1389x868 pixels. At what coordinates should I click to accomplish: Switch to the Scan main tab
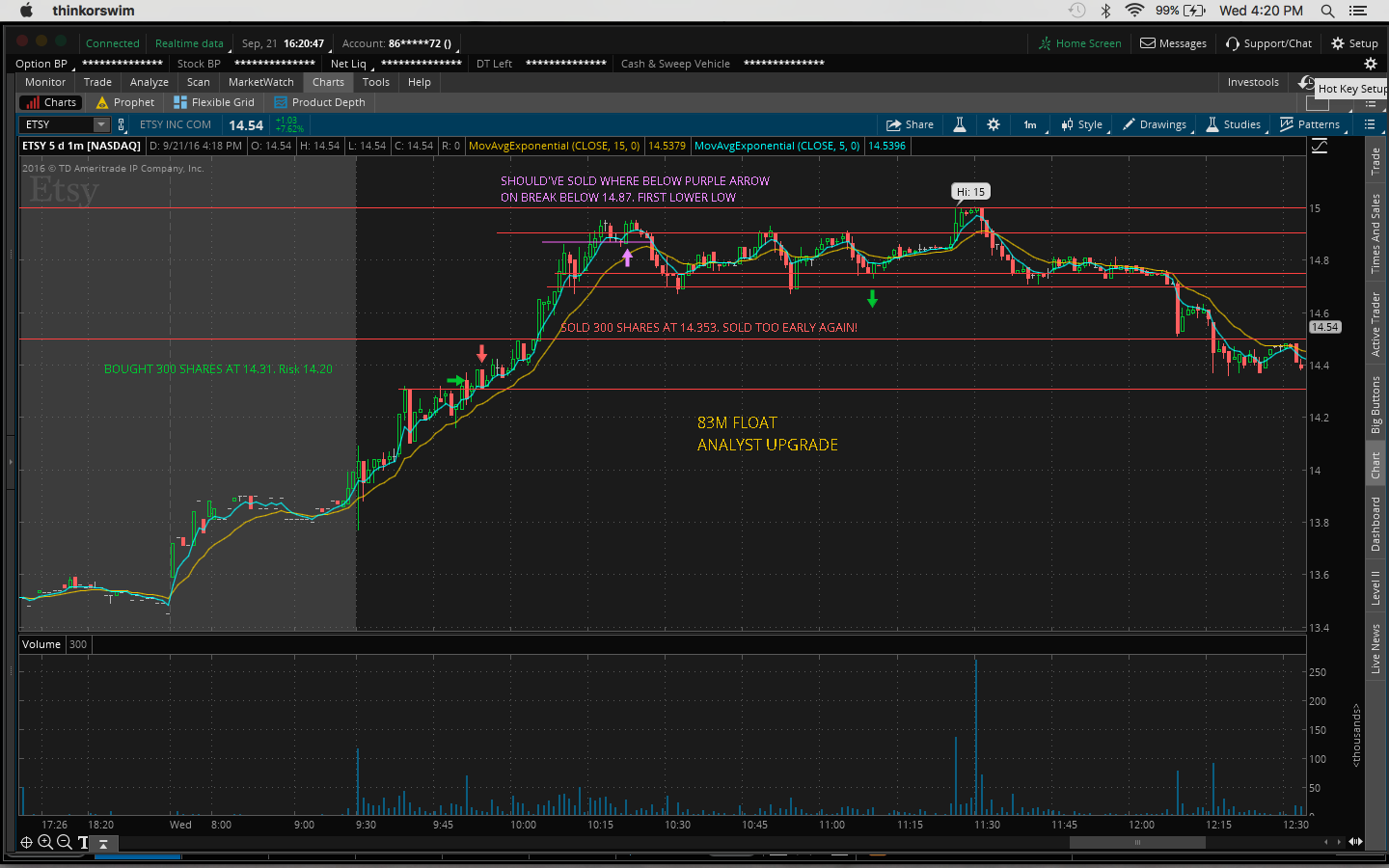click(199, 82)
